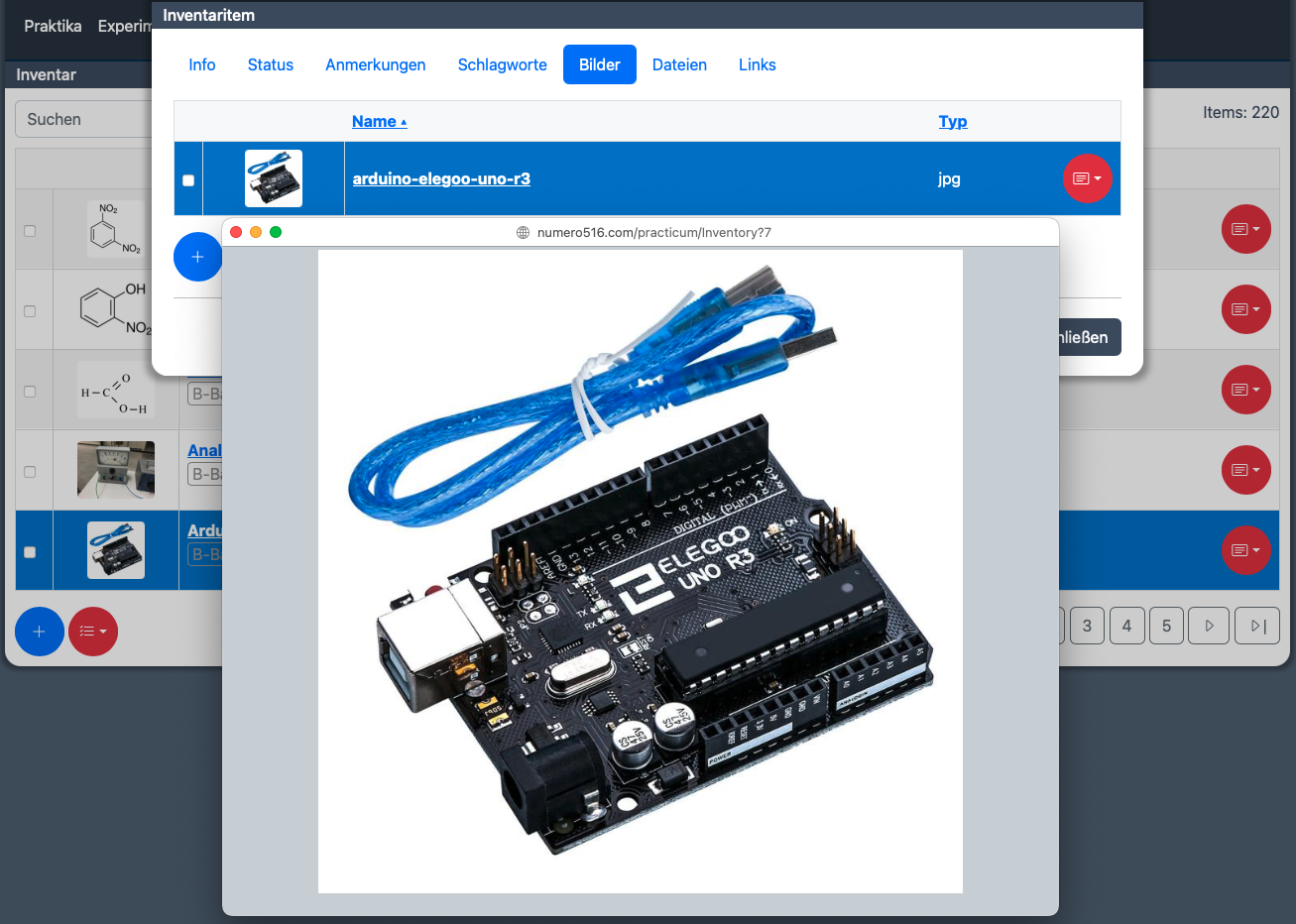The width and height of the screenshot is (1296, 924).
Task: Check the box on the dinitrobenzene inventory row
Action: coord(30,231)
